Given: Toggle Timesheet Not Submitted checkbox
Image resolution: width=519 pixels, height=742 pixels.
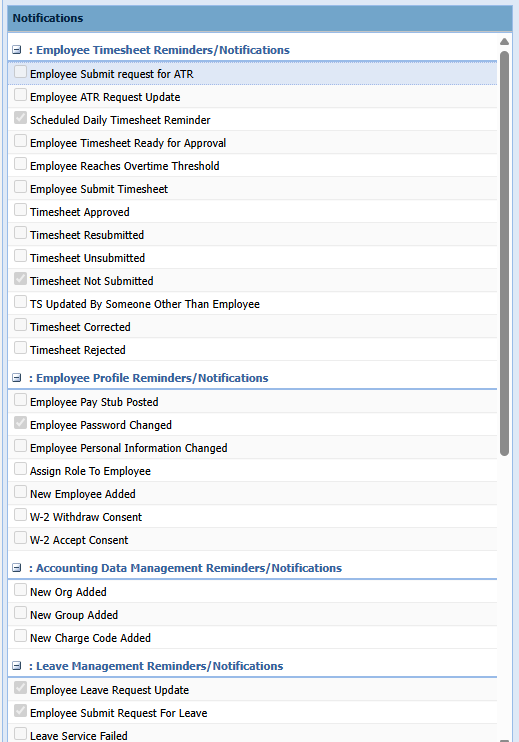Looking at the screenshot, I should [x=20, y=279].
